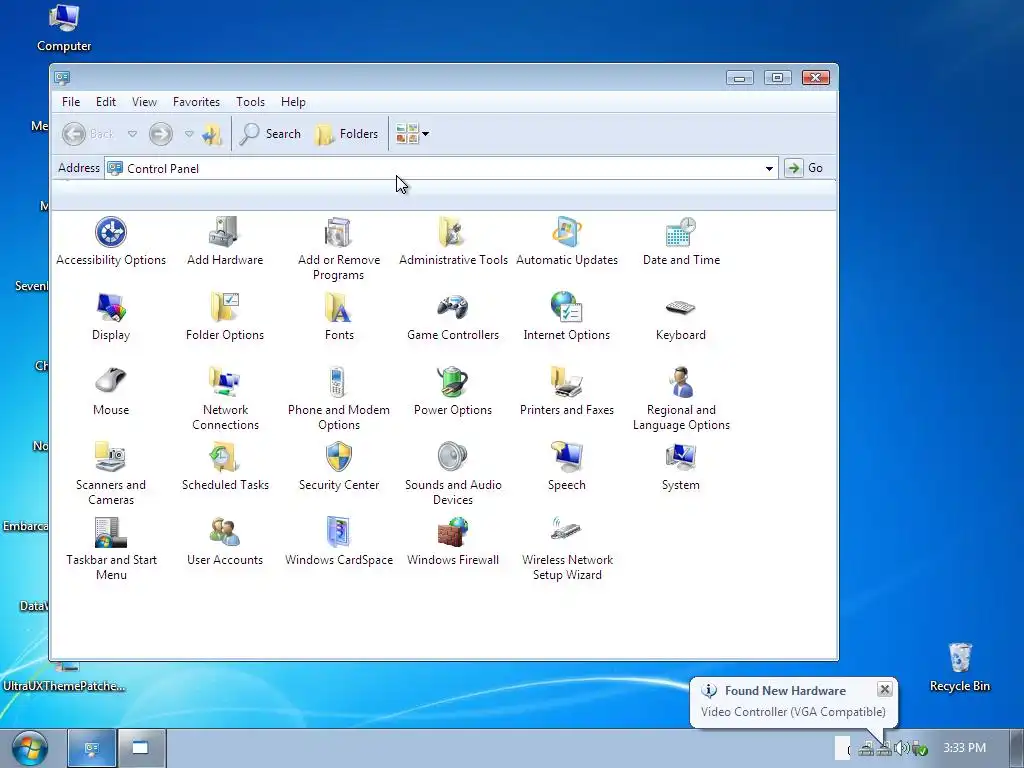Click the Start orb button
1024x768 pixels.
pyautogui.click(x=29, y=748)
